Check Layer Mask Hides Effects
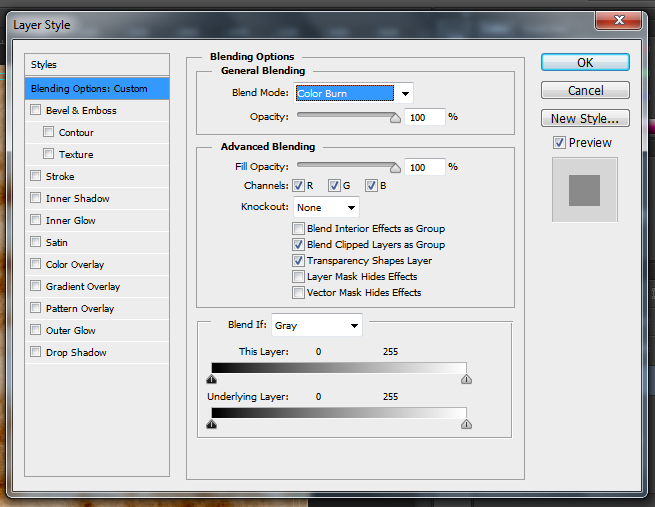Screen dimensions: 655x507 click(x=298, y=276)
